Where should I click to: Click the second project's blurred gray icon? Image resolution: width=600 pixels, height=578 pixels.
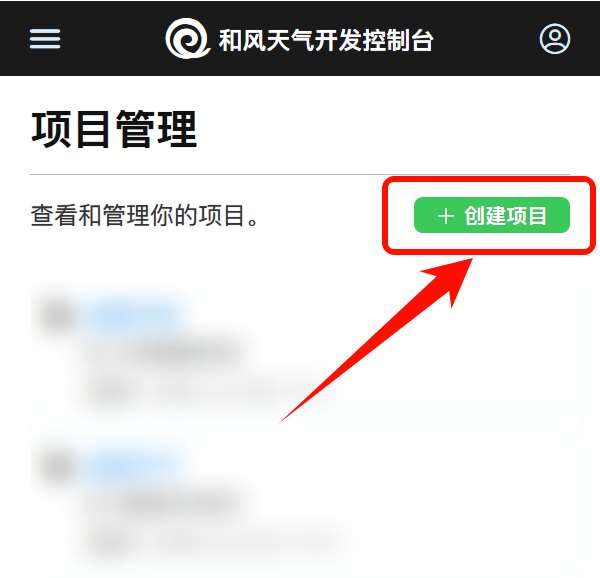click(x=57, y=466)
